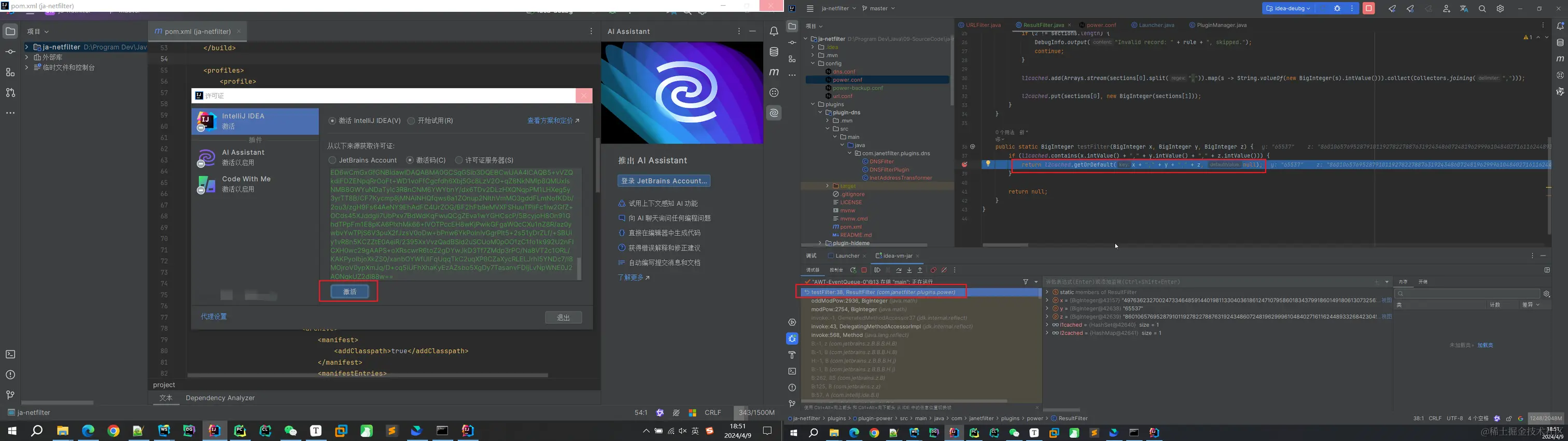1568x441 pixels.
Task: Switch to Launcher debug session tab
Action: [847, 255]
